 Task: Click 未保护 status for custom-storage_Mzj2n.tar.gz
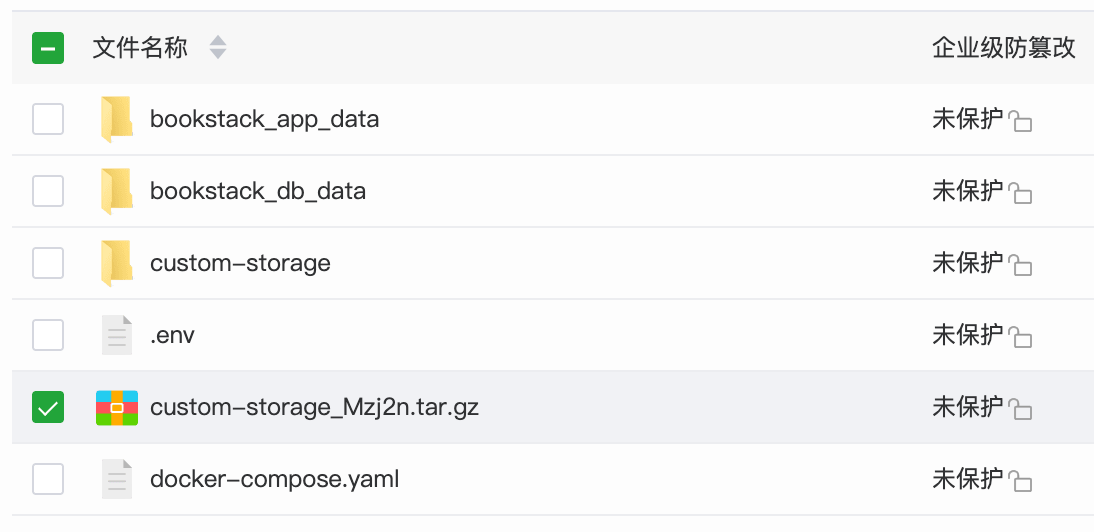pyautogui.click(x=967, y=407)
